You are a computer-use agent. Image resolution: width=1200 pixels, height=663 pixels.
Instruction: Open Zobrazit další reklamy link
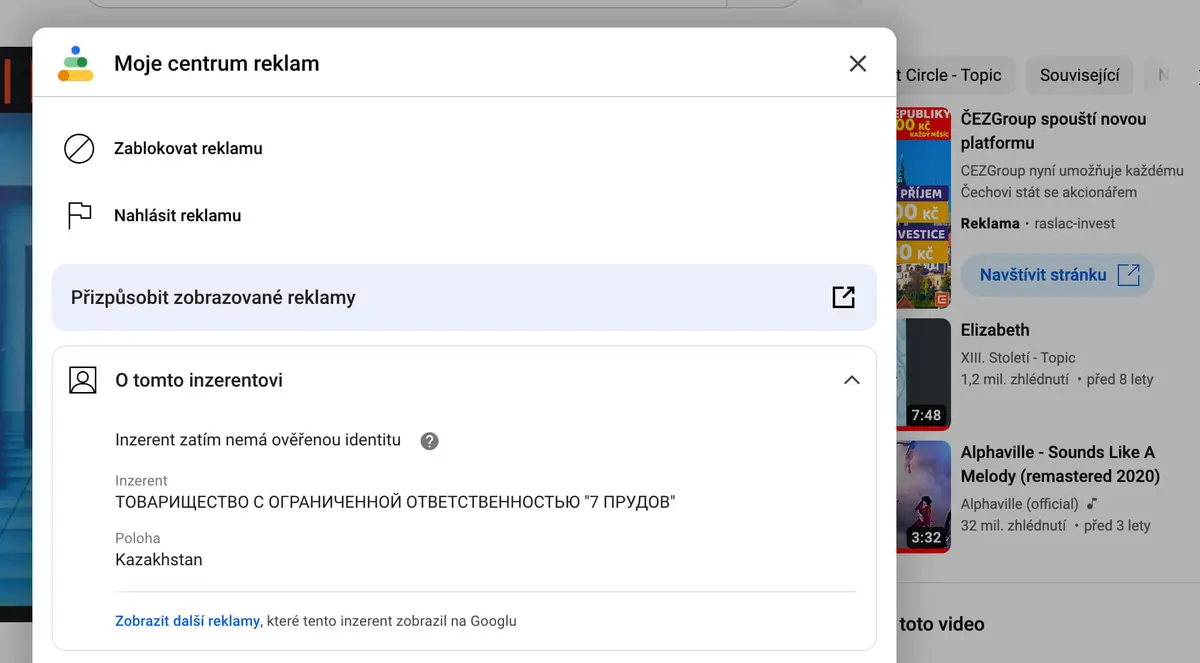187,621
